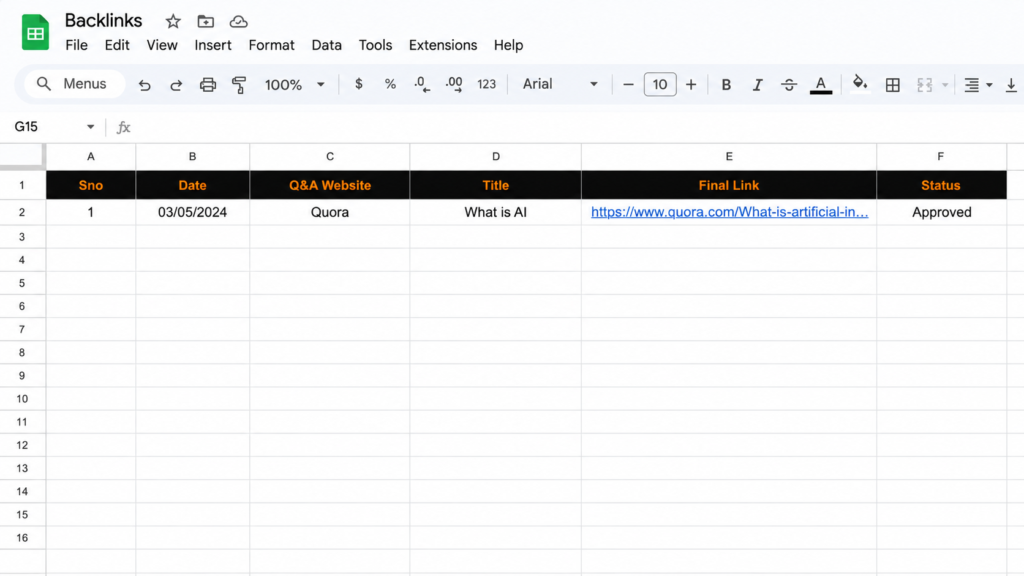Select the Sno header cell

[x=91, y=185]
